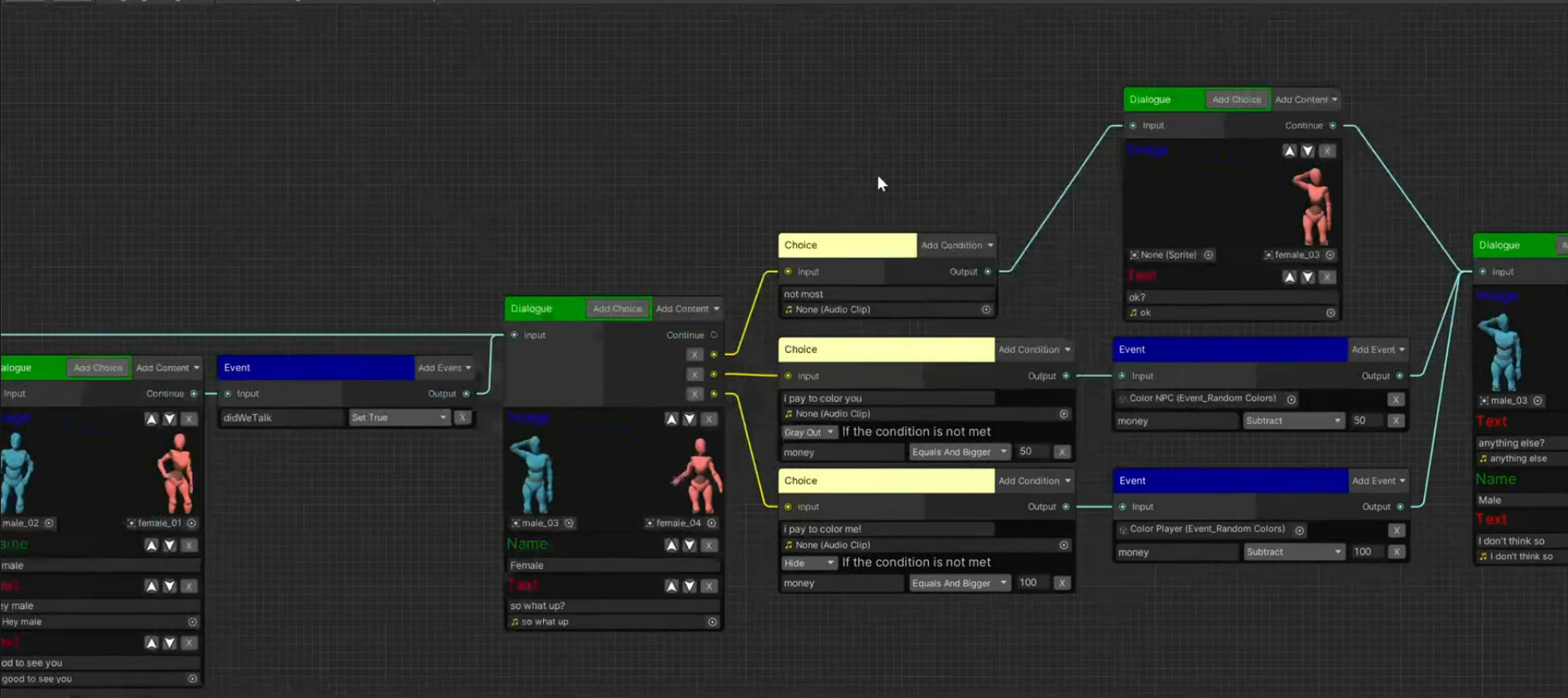This screenshot has height=698, width=1568.
Task: Remove the didWeTalk event entry
Action: coord(463,418)
